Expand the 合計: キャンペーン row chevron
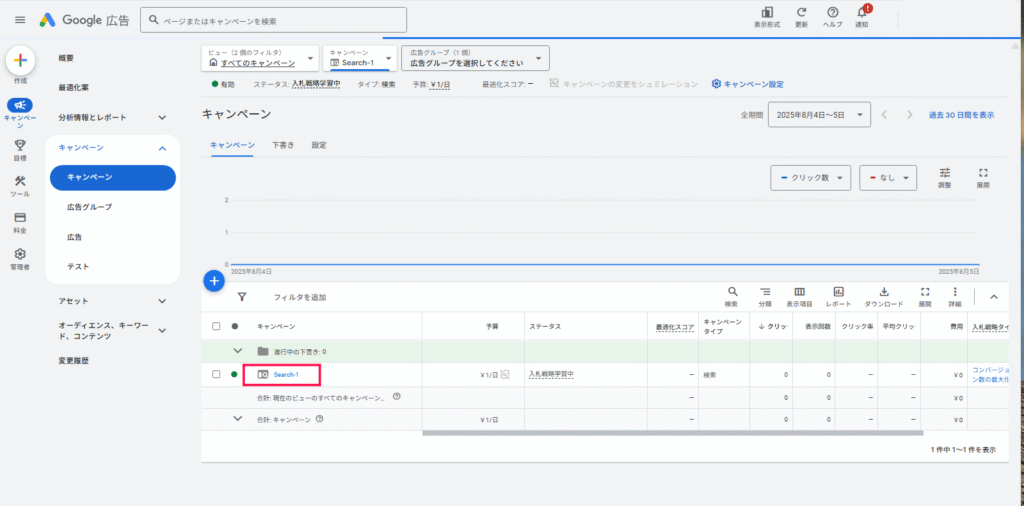Viewport: 1024px width, 506px height. pyautogui.click(x=238, y=419)
